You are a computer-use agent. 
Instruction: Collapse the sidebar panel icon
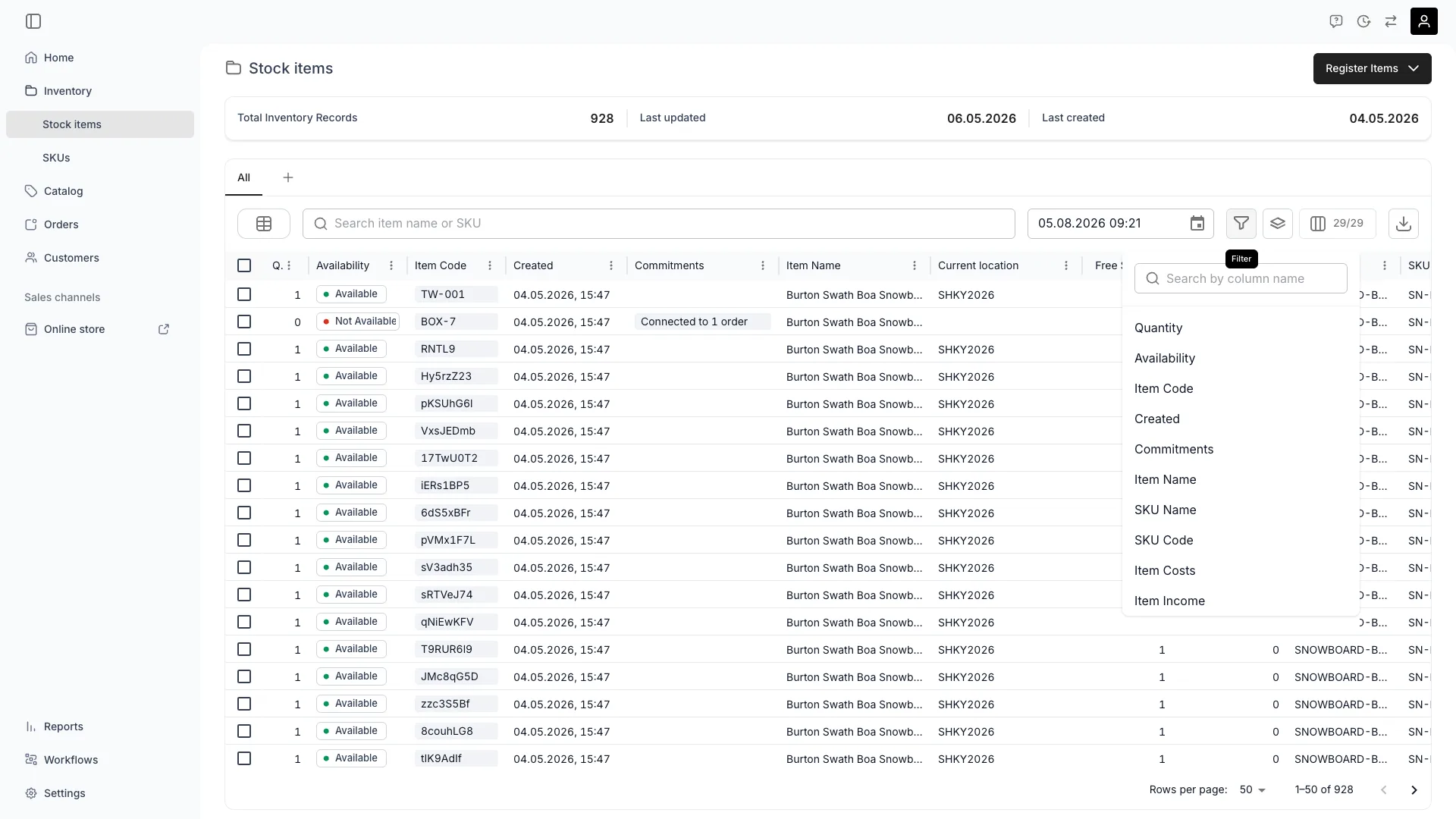pos(33,21)
